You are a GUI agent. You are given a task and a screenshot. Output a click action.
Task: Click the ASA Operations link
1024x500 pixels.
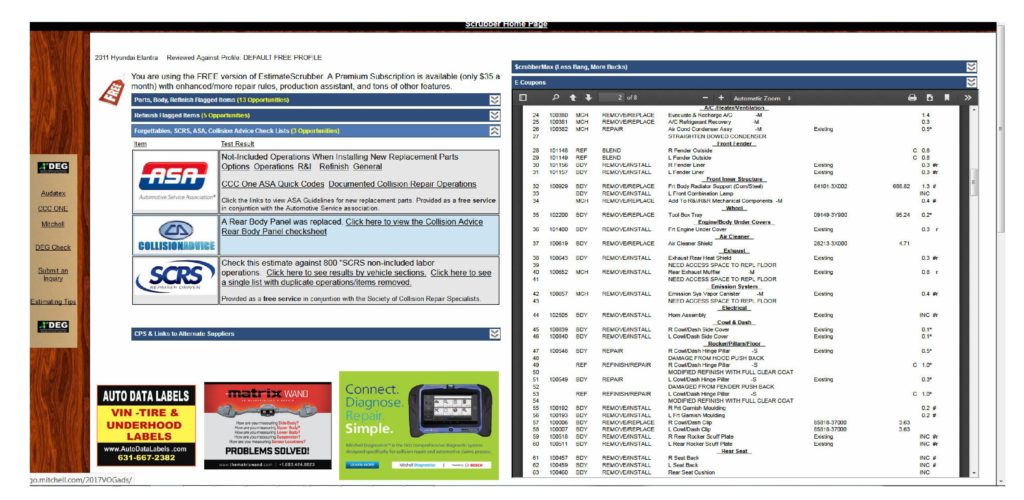274,167
